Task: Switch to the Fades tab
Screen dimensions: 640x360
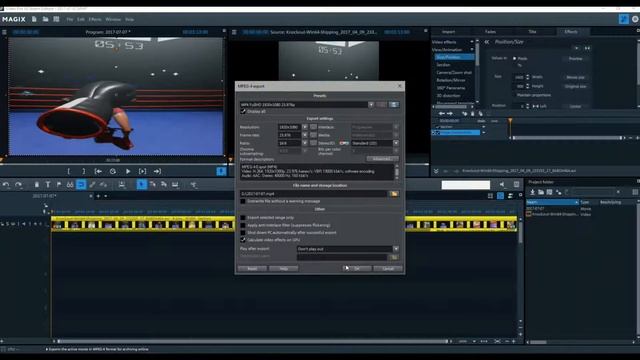Action: 490,32
